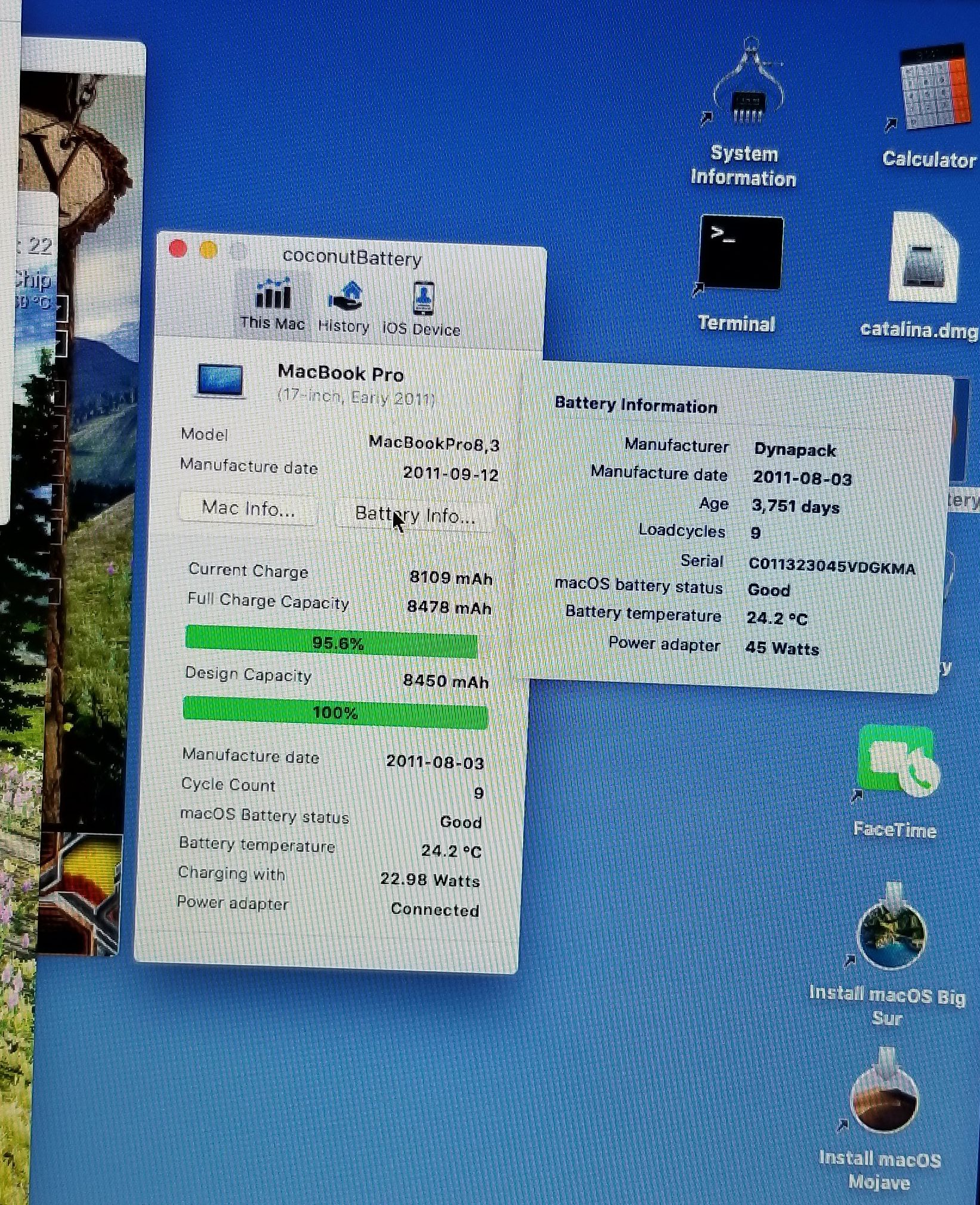Click the coconutBattery window title
Image resolution: width=980 pixels, height=1205 pixels.
click(352, 257)
